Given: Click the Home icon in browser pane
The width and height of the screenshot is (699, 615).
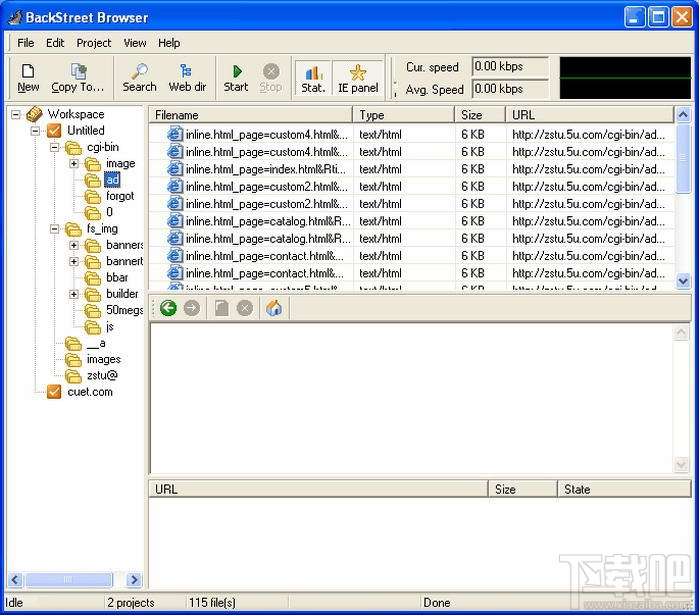Looking at the screenshot, I should (273, 308).
